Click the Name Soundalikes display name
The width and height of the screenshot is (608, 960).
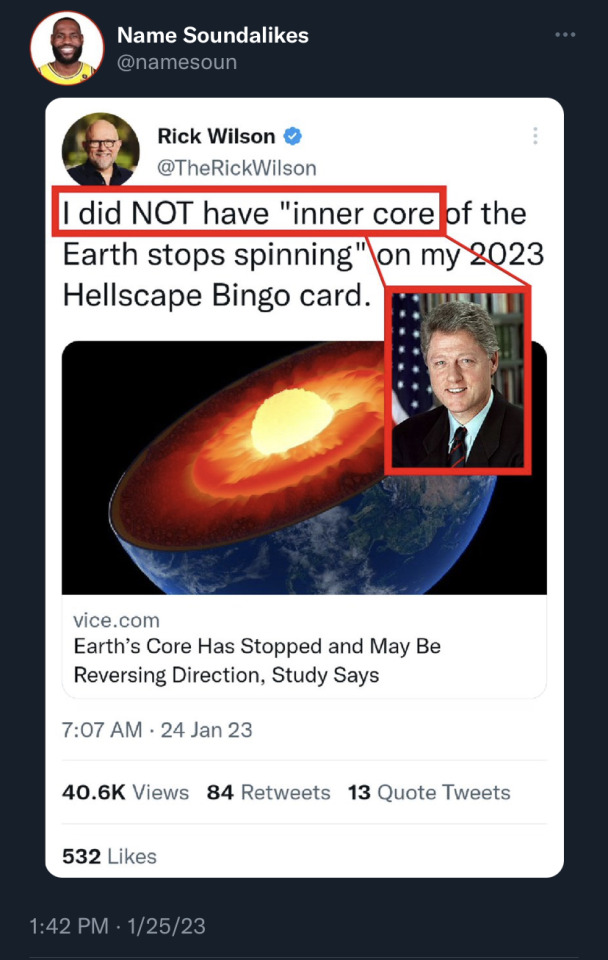(212, 35)
